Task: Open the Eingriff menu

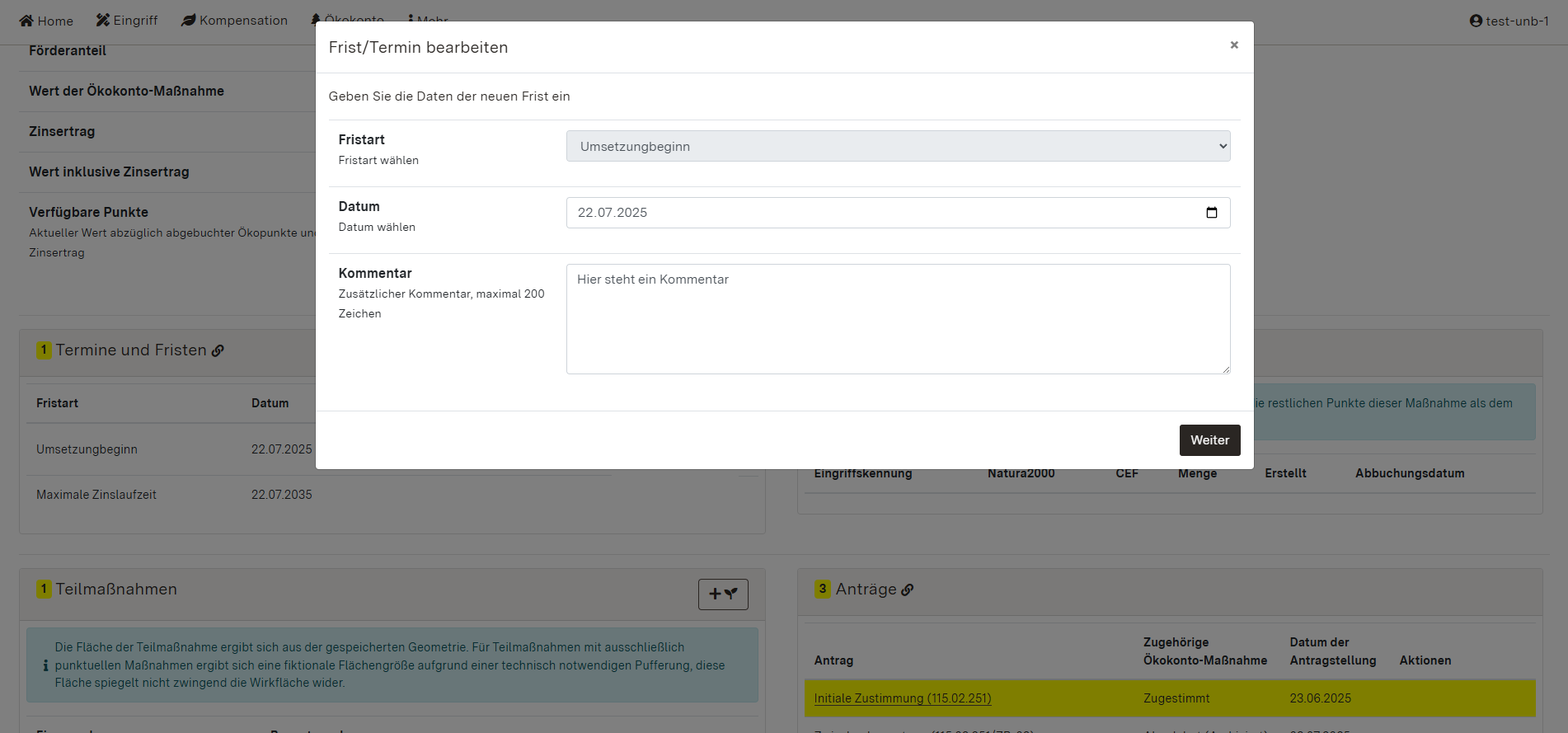Action: [x=127, y=21]
